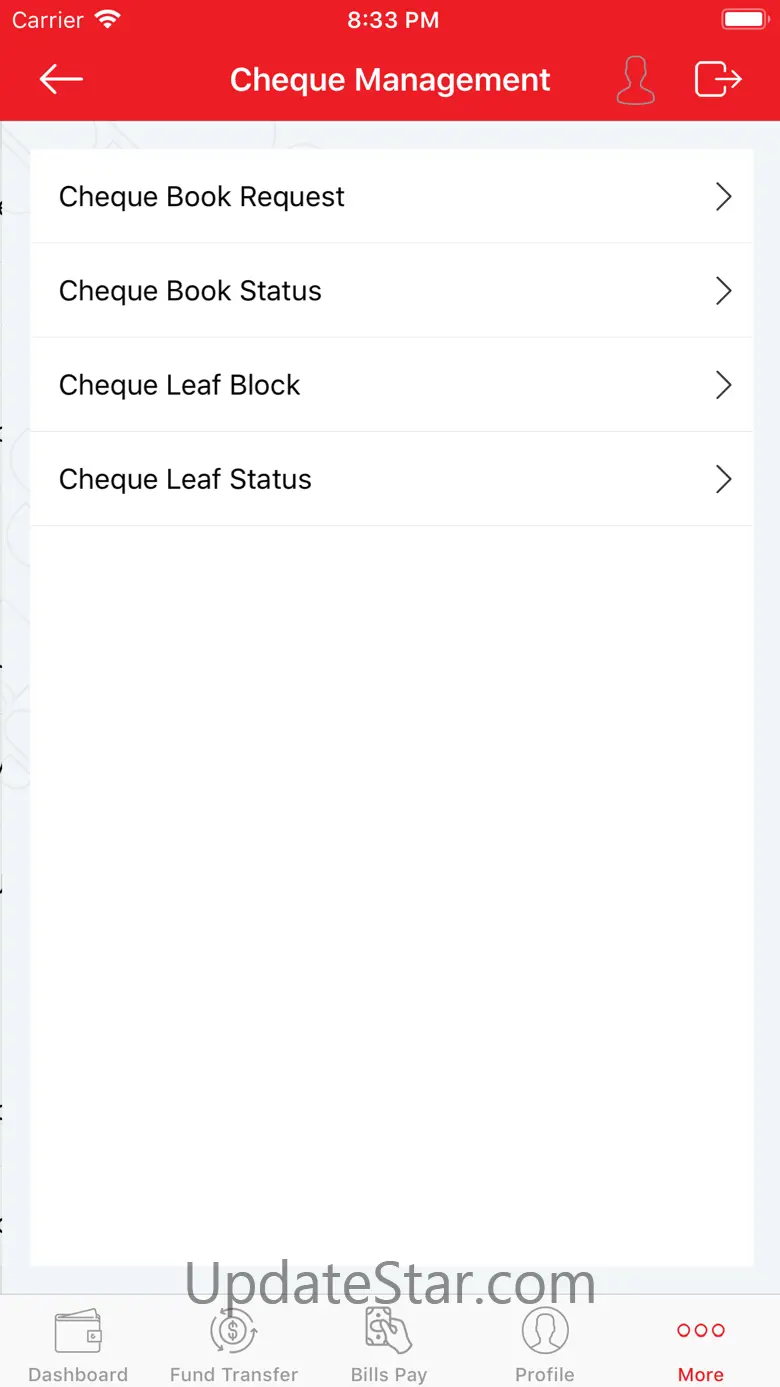Tap the Wi-Fi status icon
The height and width of the screenshot is (1387, 780).
click(107, 19)
